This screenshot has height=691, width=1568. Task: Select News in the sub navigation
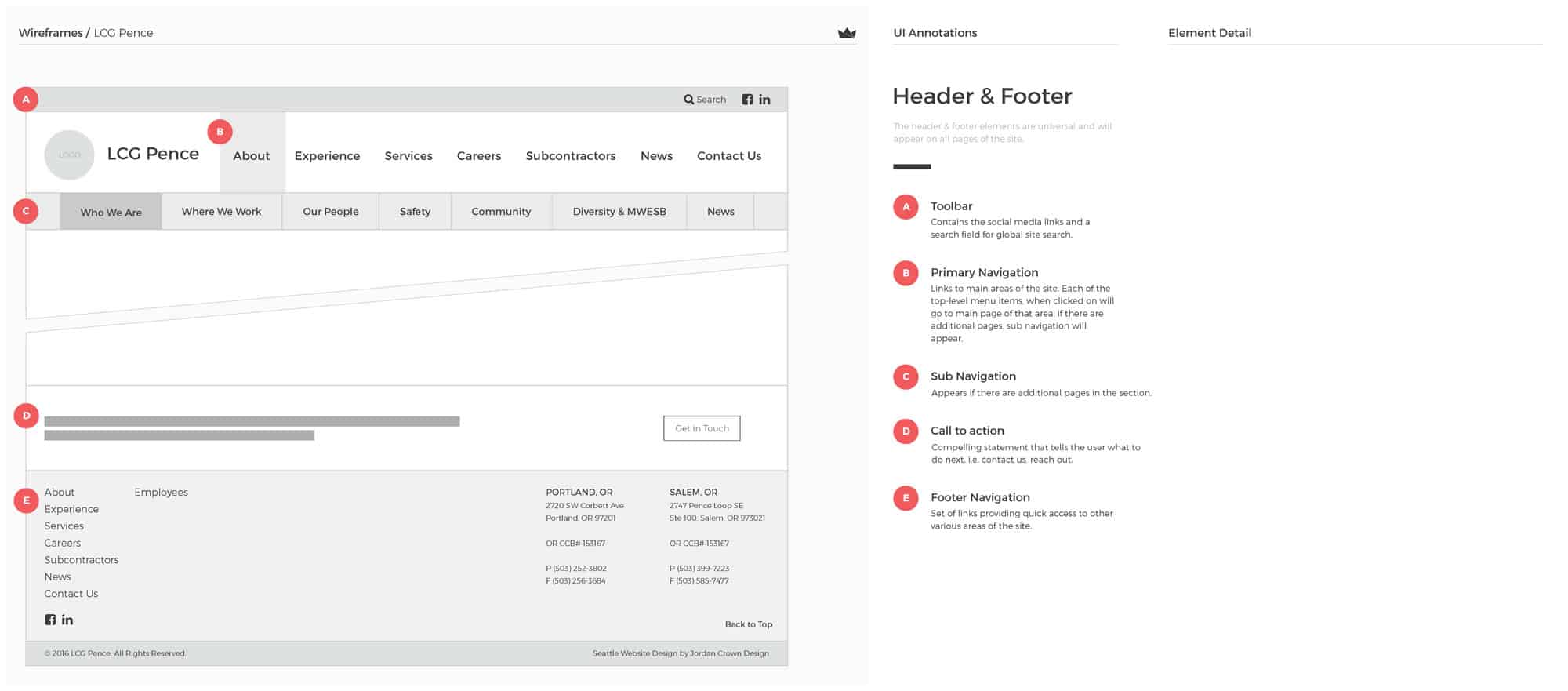point(720,212)
